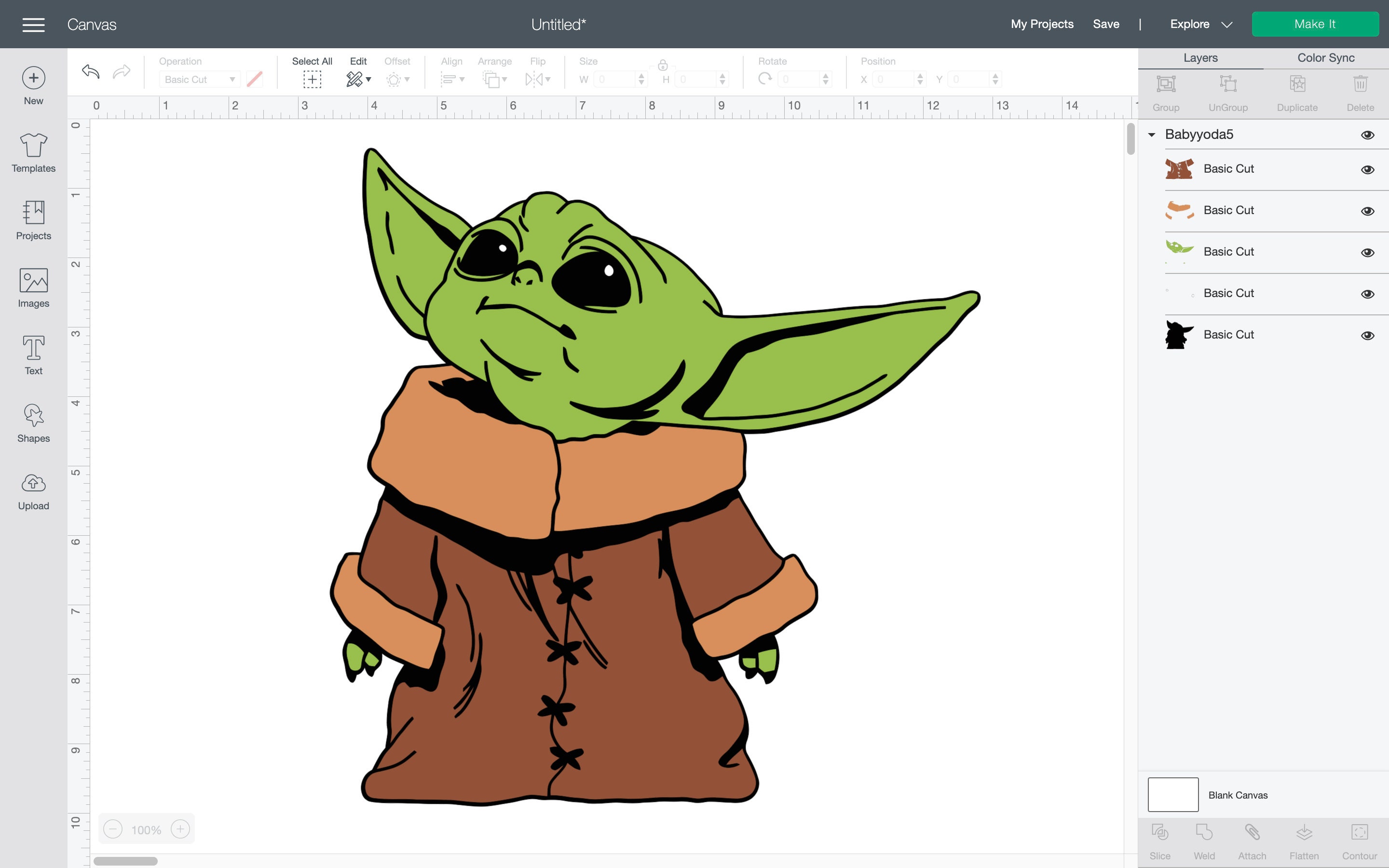Click the Duplicate layer icon
This screenshot has width=1389, height=868.
pyautogui.click(x=1297, y=84)
